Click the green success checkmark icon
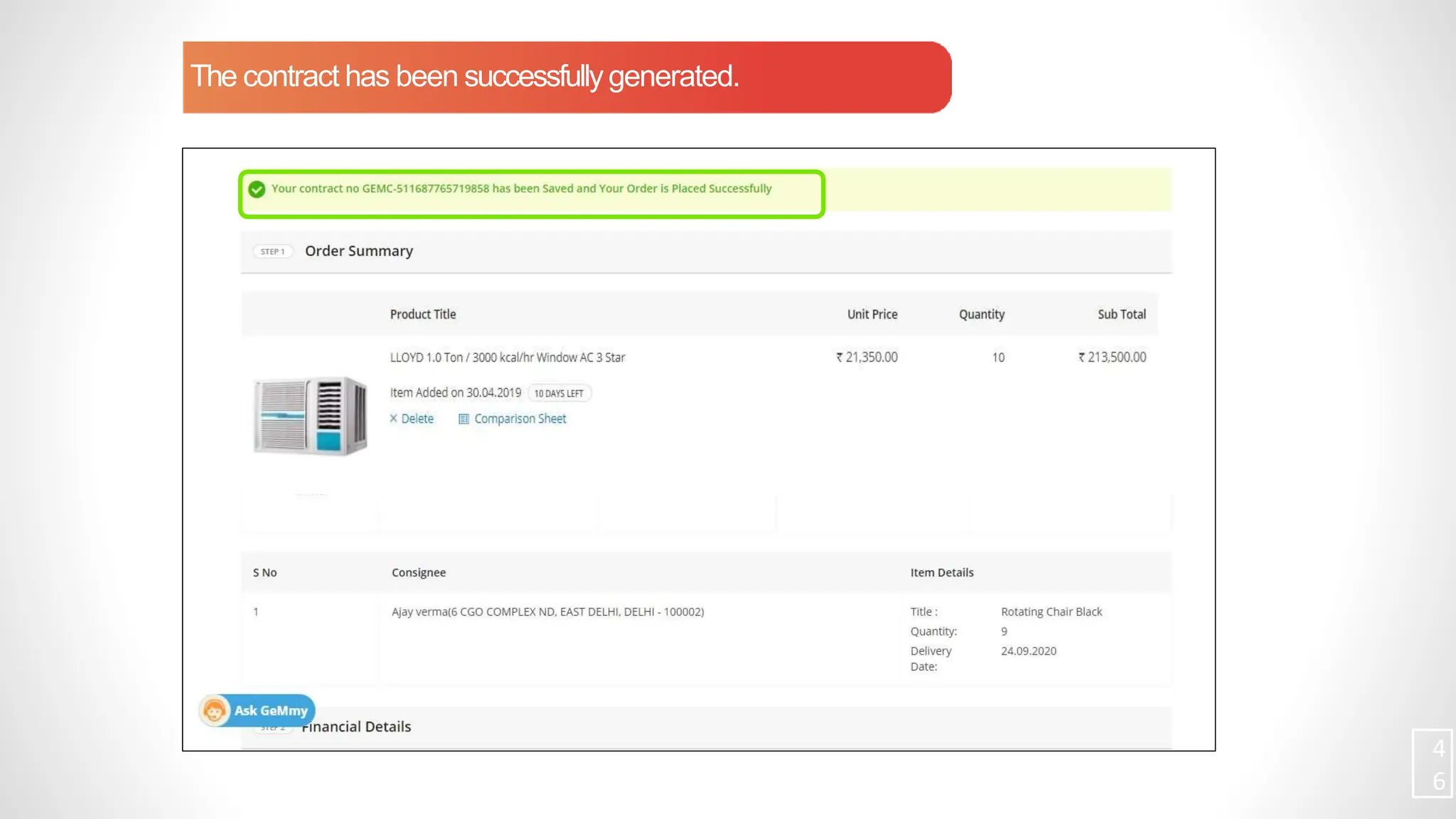This screenshot has height=819, width=1456. (257, 189)
